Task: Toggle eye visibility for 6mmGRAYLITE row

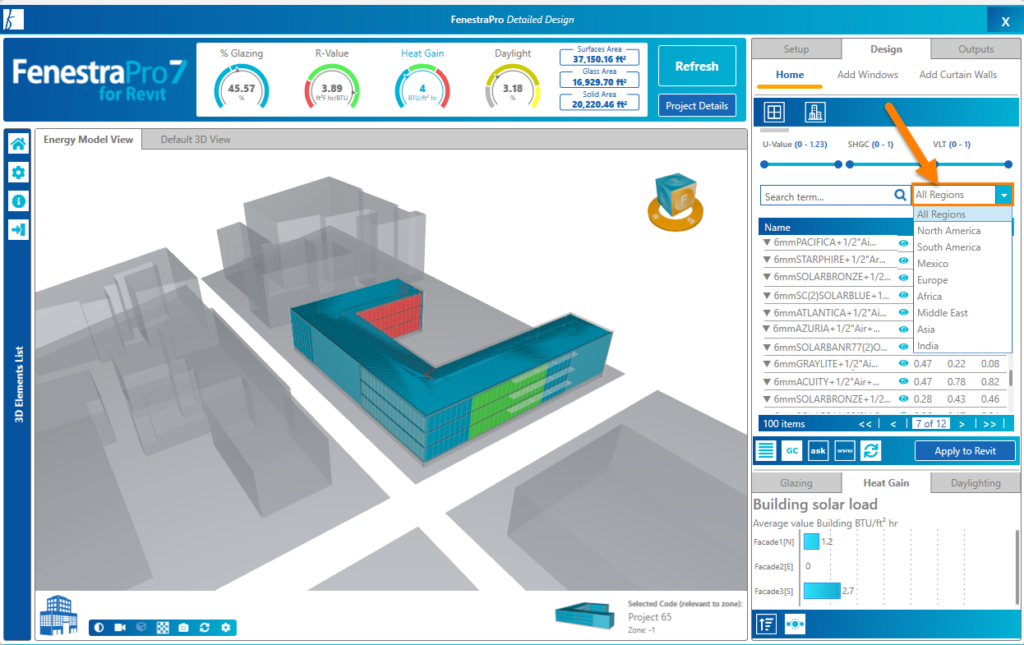Action: 903,364
